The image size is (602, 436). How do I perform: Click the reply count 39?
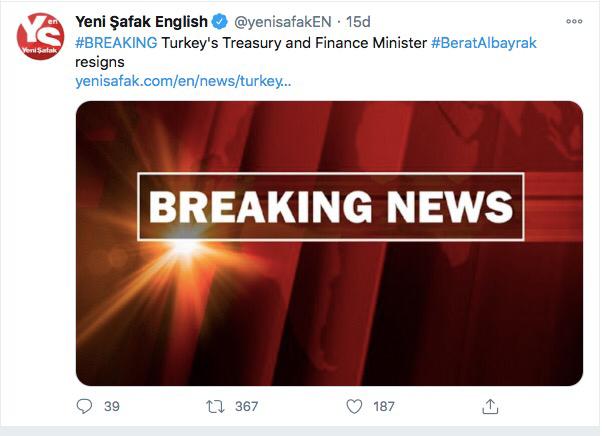pyautogui.click(x=112, y=406)
